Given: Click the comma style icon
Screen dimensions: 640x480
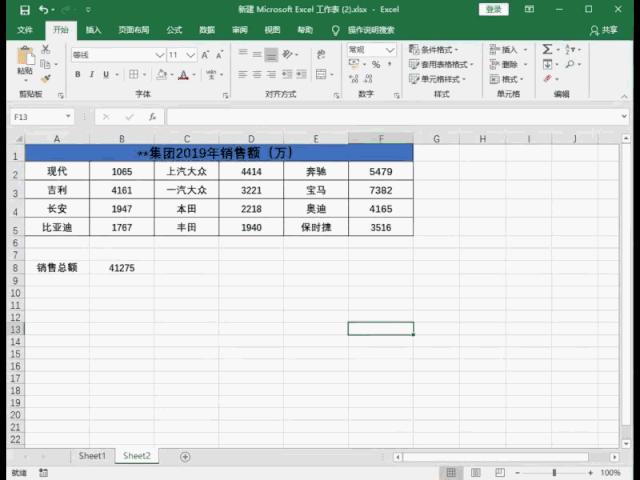Looking at the screenshot, I should 390,64.
